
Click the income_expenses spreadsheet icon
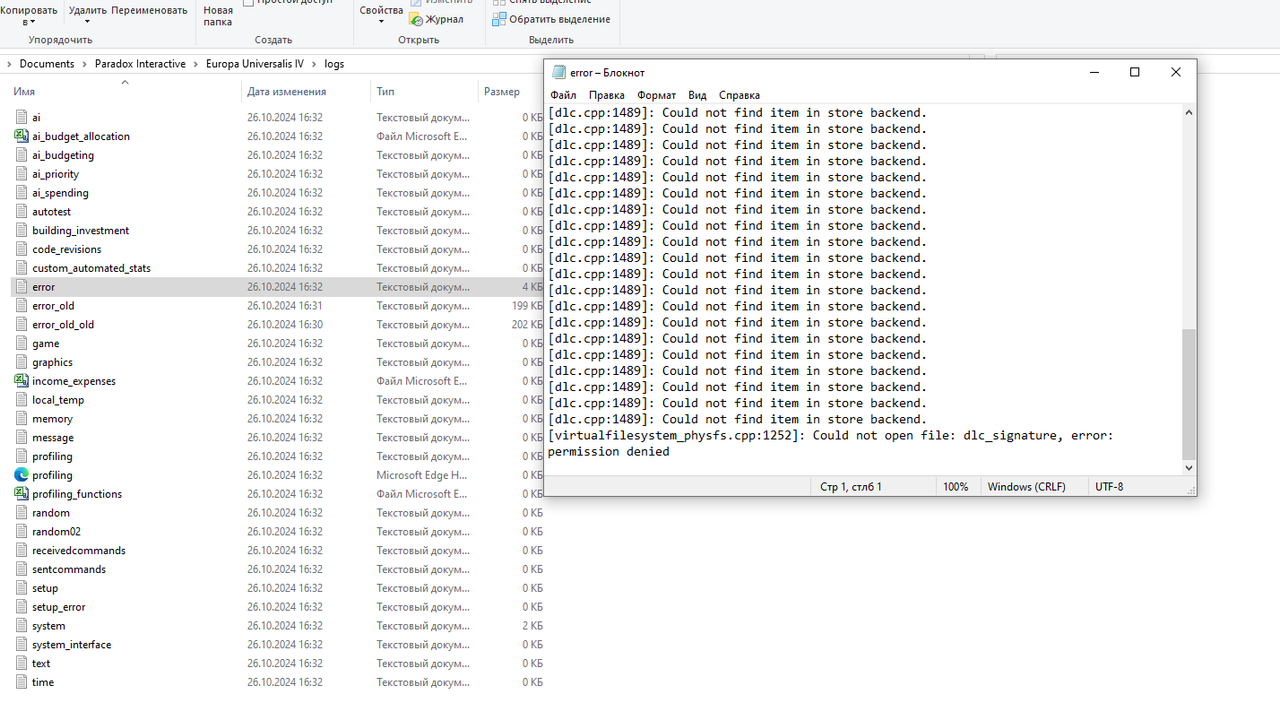pos(22,381)
